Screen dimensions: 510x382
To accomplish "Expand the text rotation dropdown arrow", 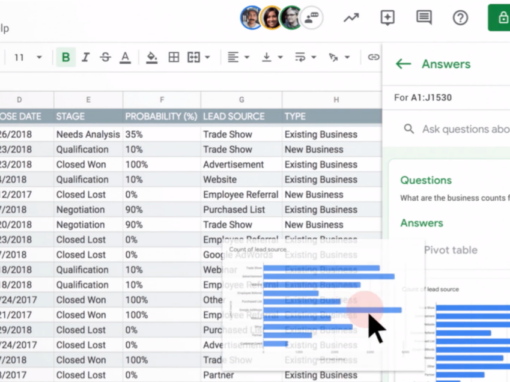I will 347,57.
